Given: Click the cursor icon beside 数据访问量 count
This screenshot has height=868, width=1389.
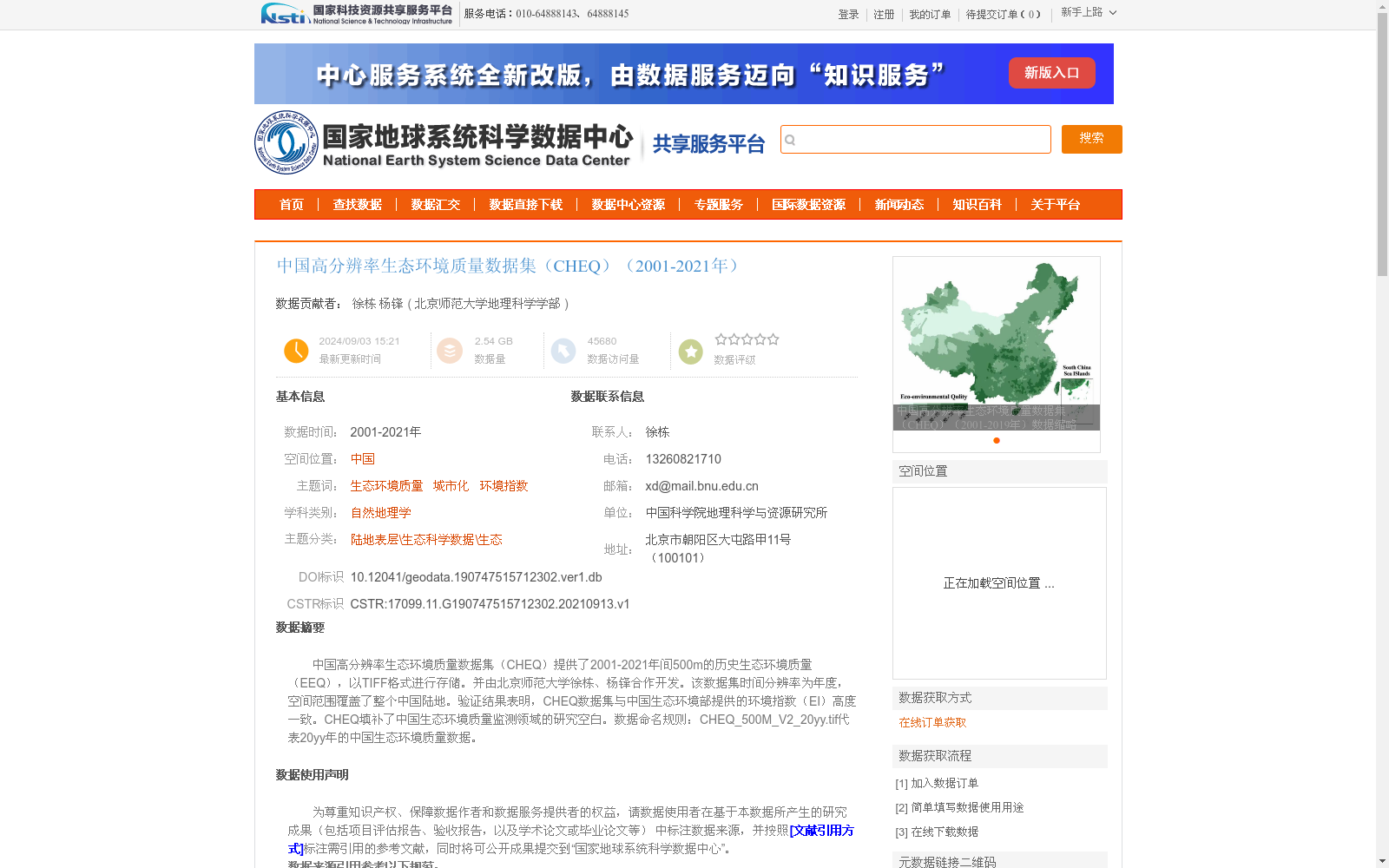Looking at the screenshot, I should 564,351.
